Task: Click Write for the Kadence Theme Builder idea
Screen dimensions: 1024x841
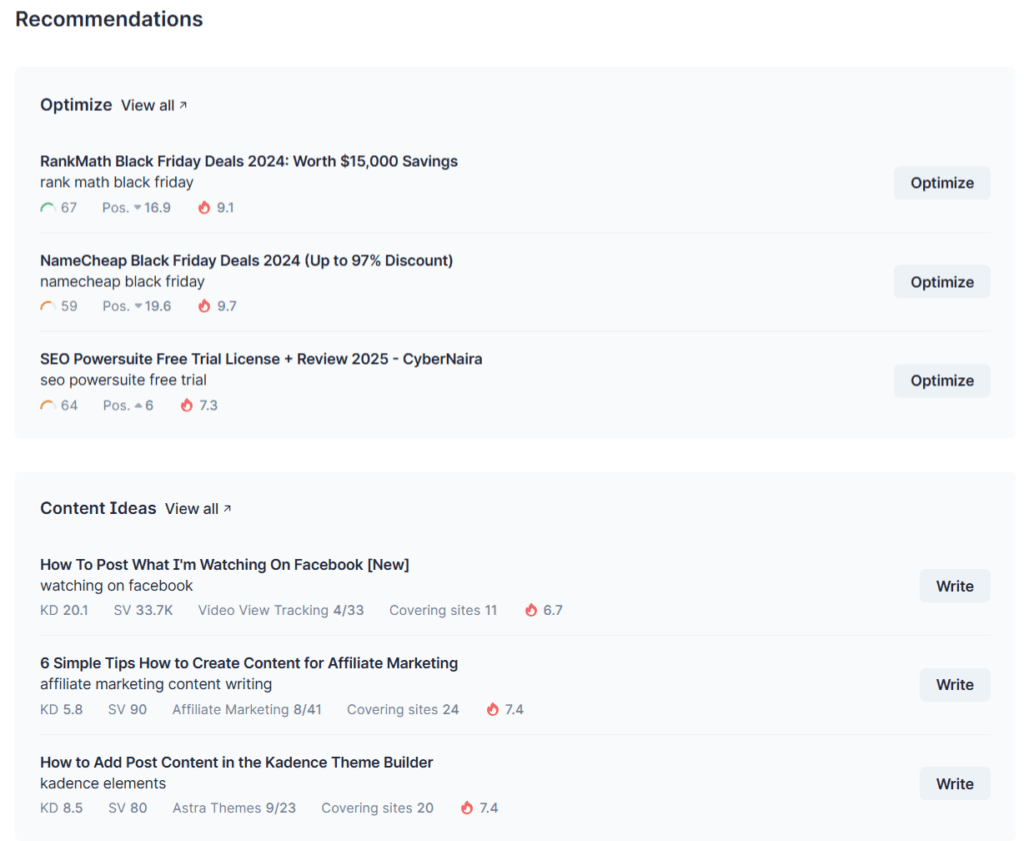Action: click(x=954, y=783)
